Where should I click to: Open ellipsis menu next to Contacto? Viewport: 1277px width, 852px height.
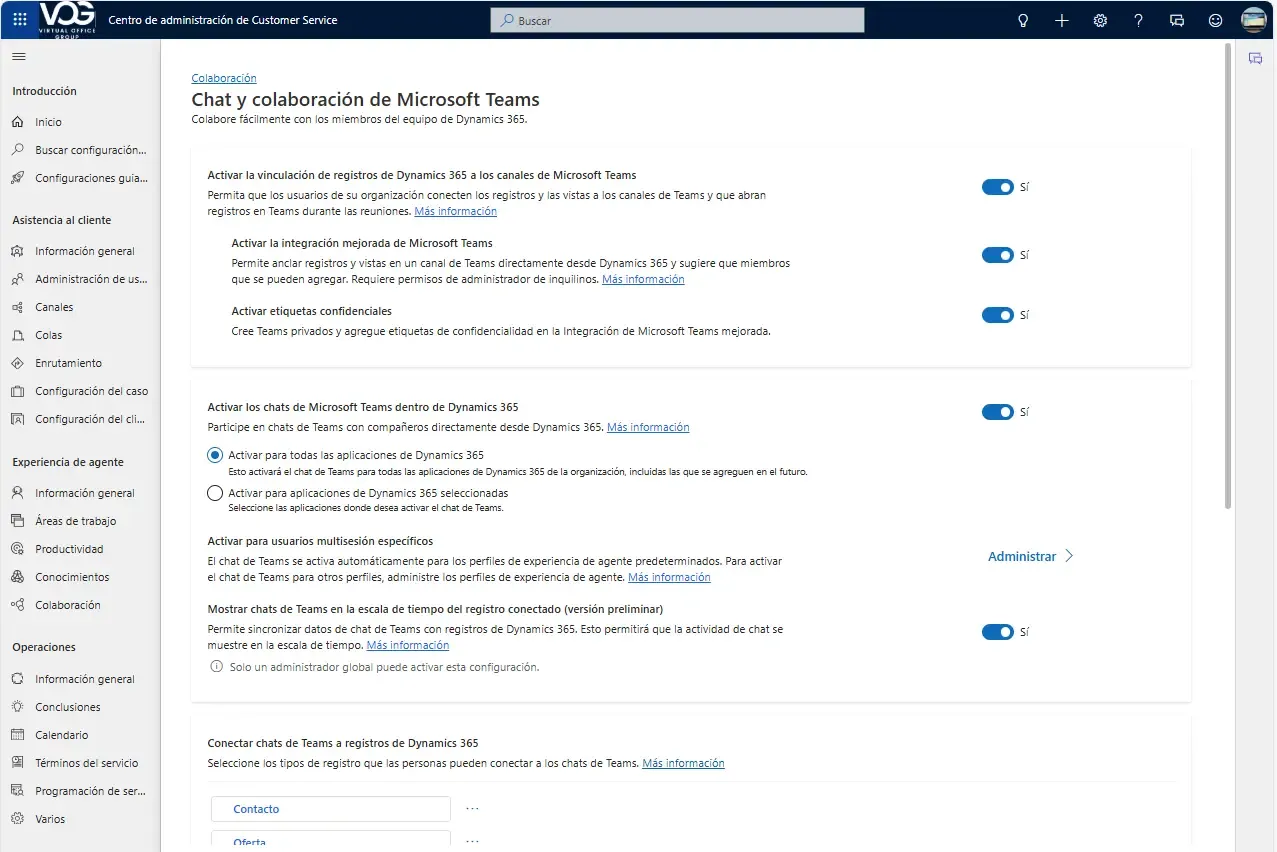point(472,809)
